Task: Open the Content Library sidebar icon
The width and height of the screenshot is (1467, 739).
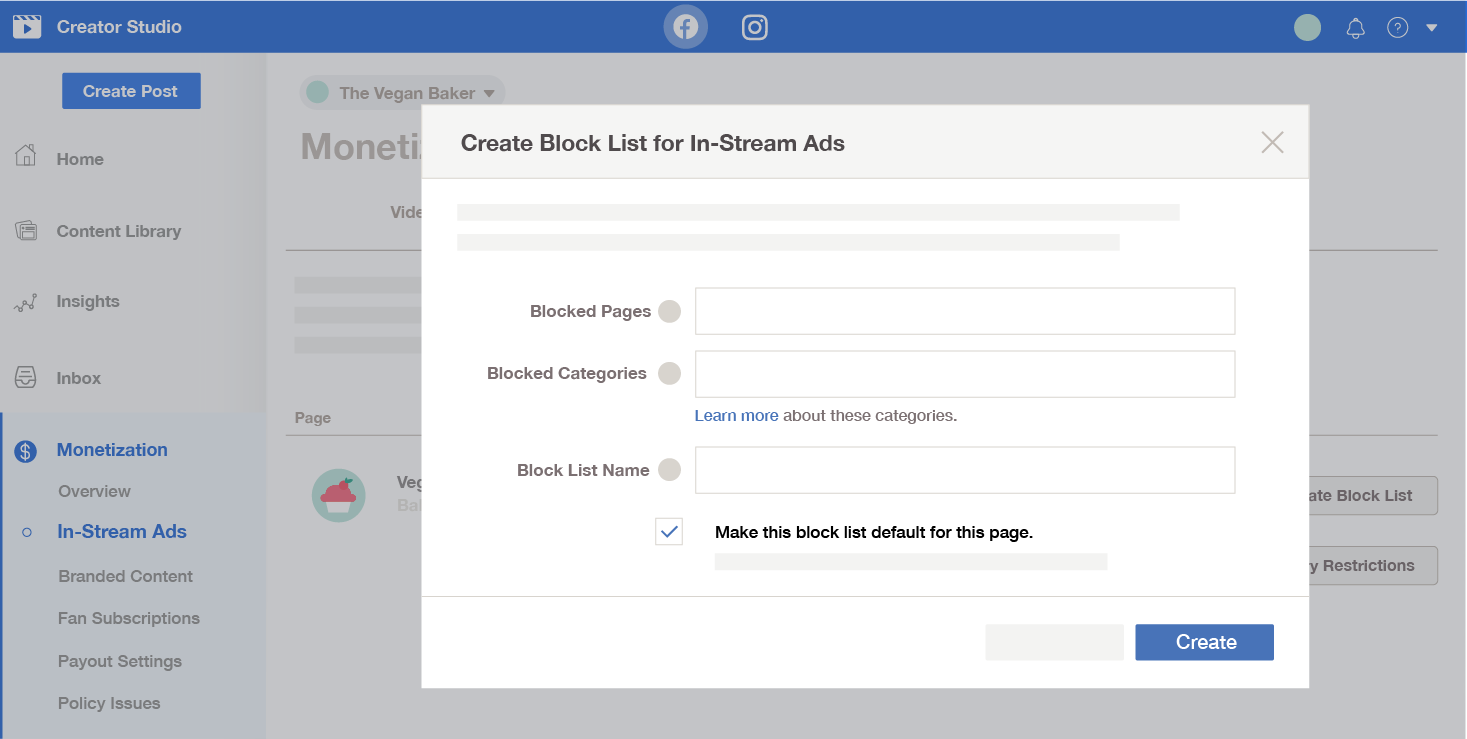Action: pos(26,230)
